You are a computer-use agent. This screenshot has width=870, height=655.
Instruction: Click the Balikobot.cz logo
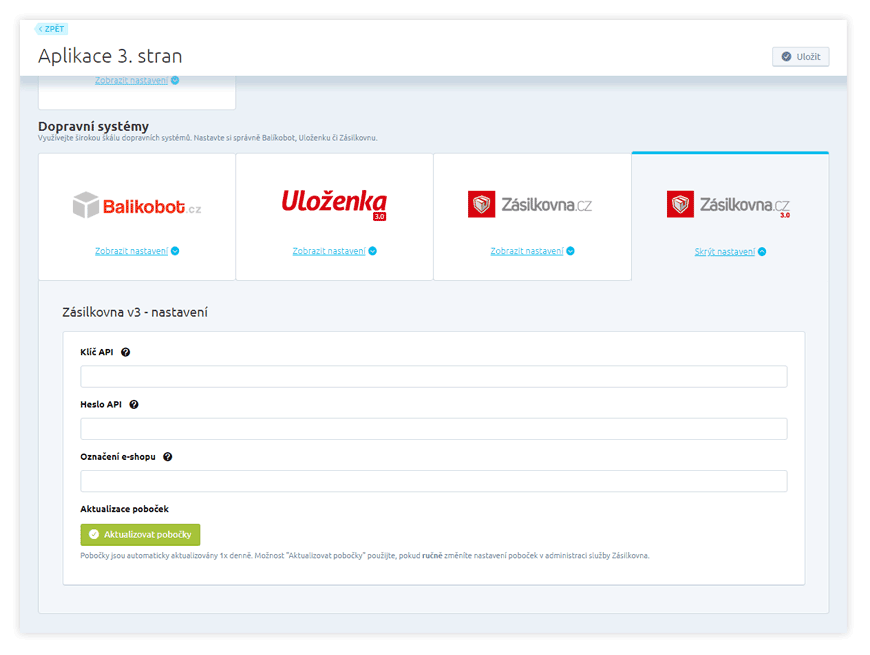click(137, 206)
